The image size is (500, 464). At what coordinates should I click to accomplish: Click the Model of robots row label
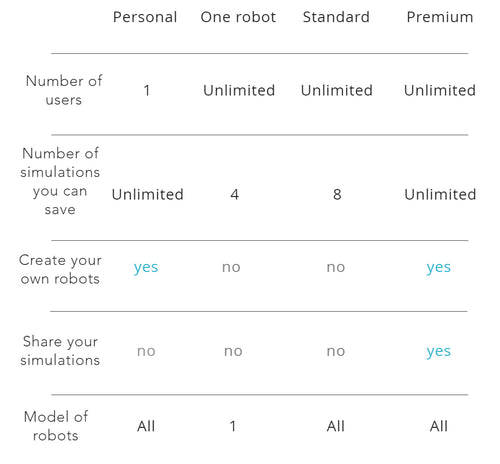point(56,426)
